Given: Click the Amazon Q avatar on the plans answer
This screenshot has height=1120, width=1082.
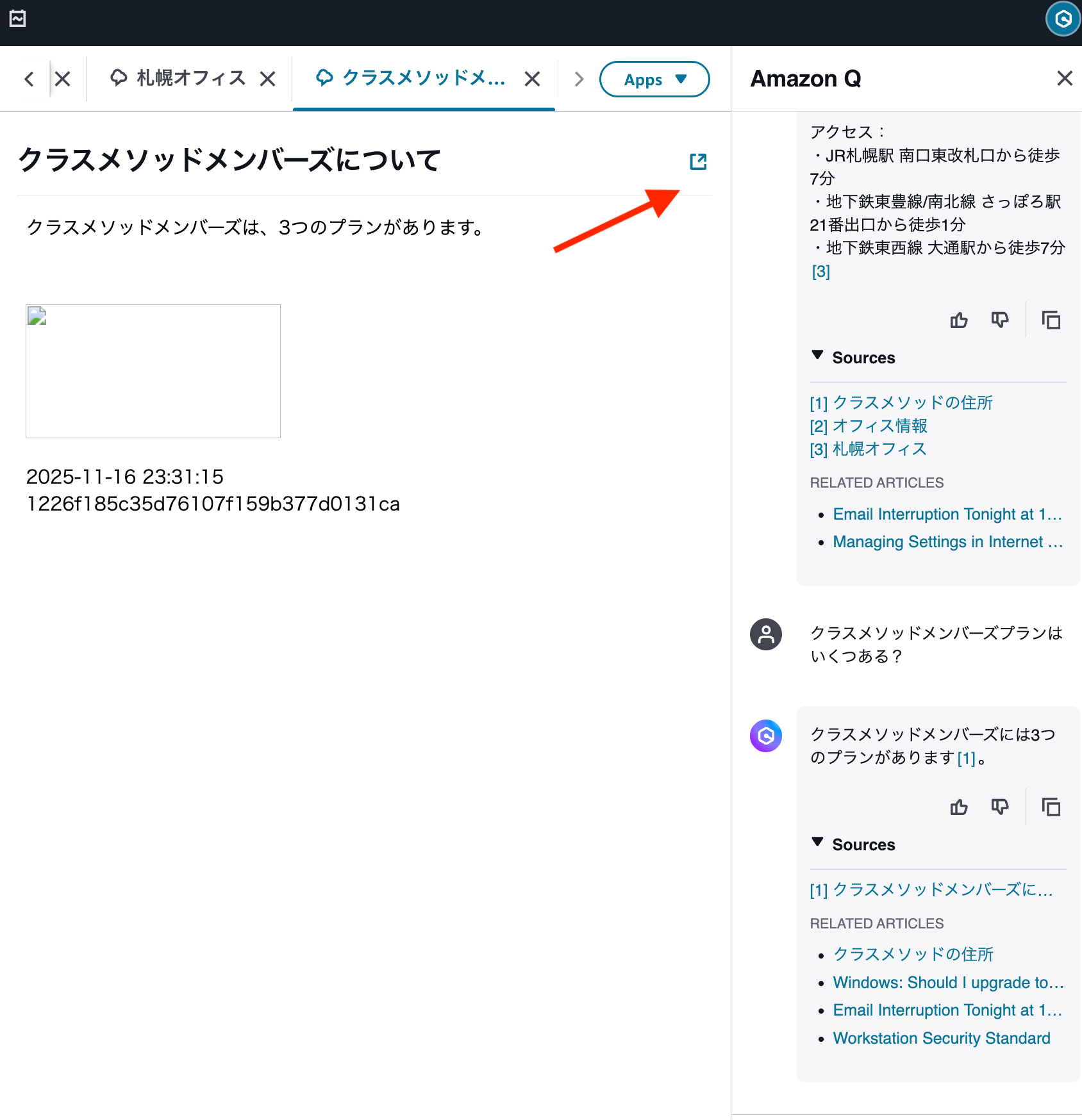Looking at the screenshot, I should click(765, 736).
